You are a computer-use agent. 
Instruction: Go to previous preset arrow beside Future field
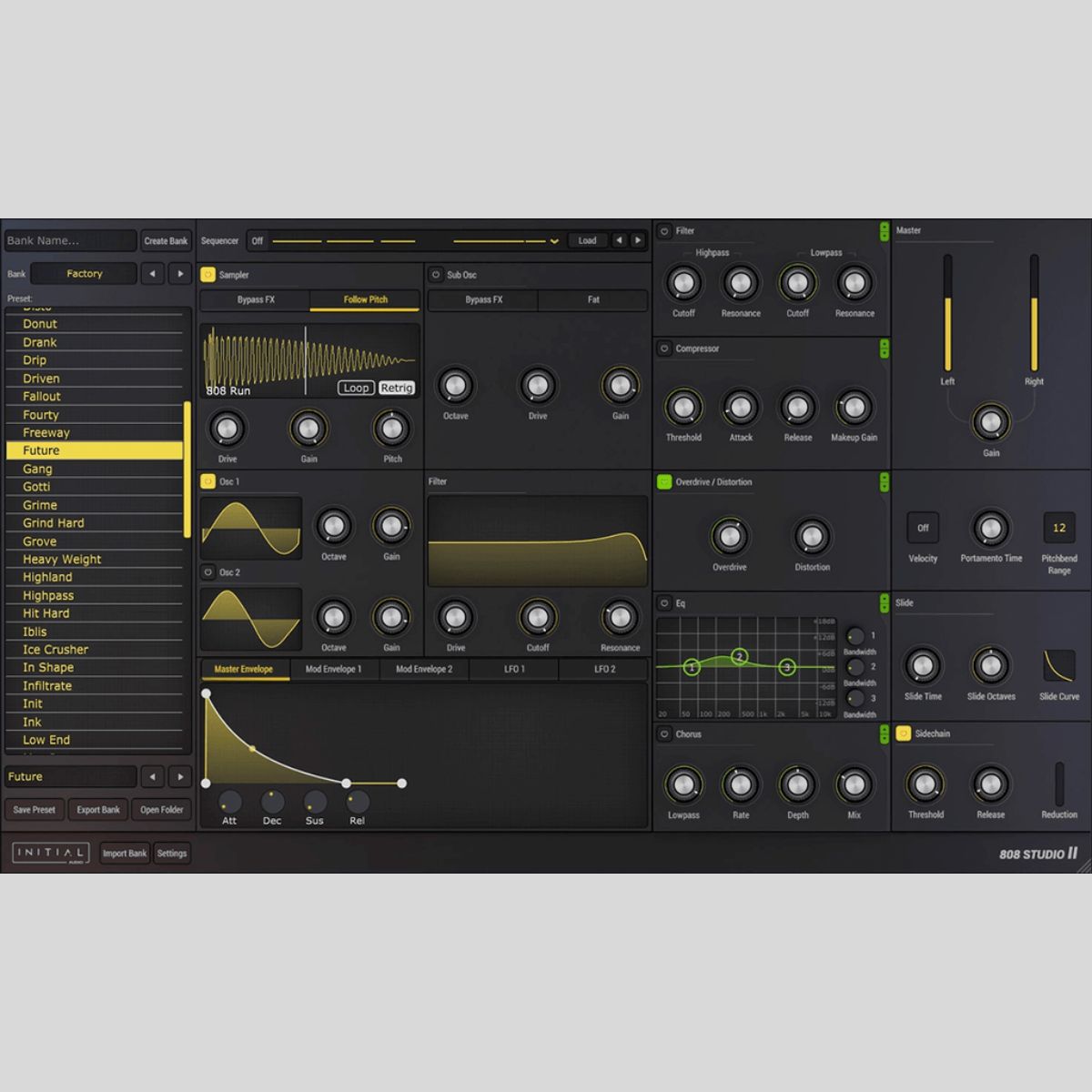[152, 777]
